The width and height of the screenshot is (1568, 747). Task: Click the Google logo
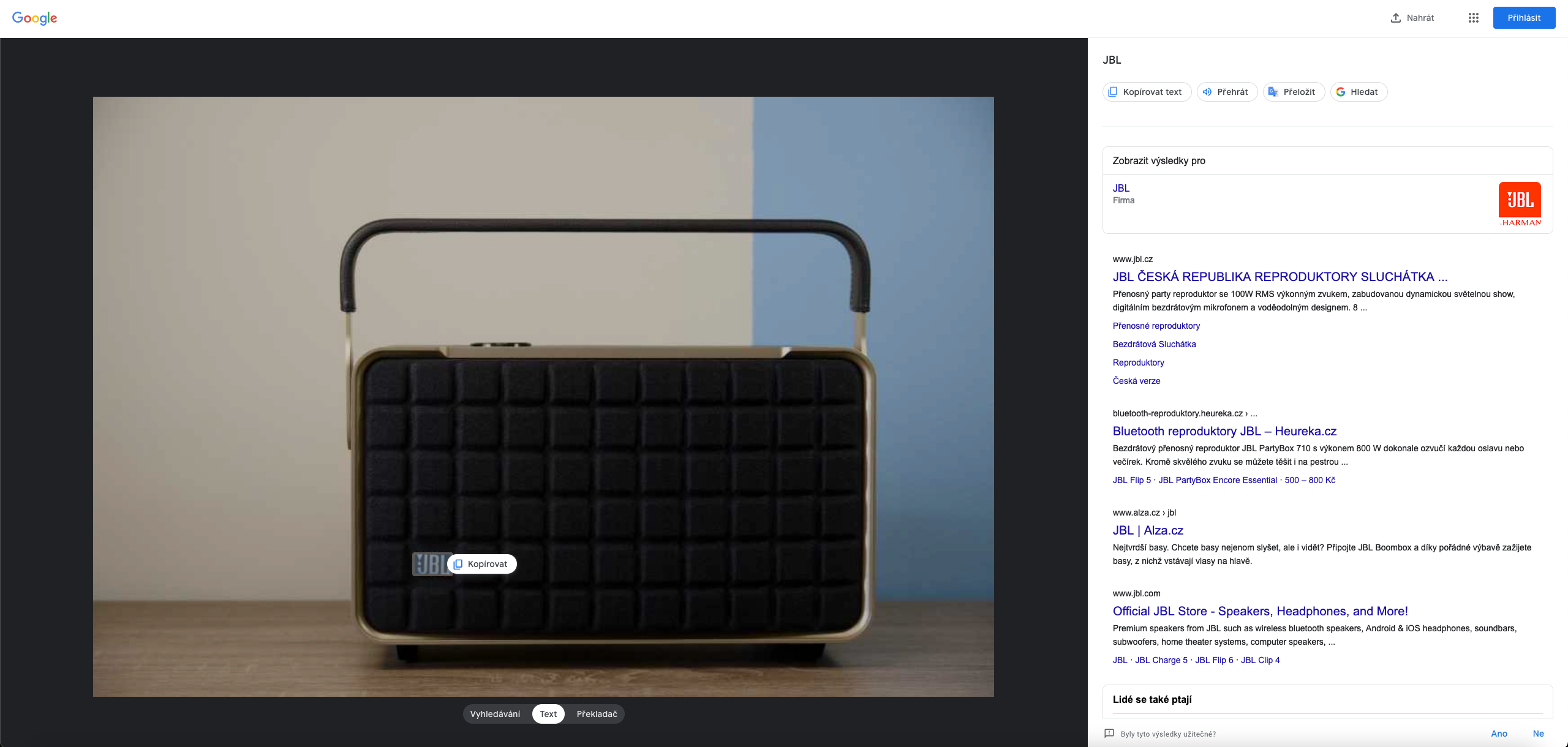[x=34, y=18]
